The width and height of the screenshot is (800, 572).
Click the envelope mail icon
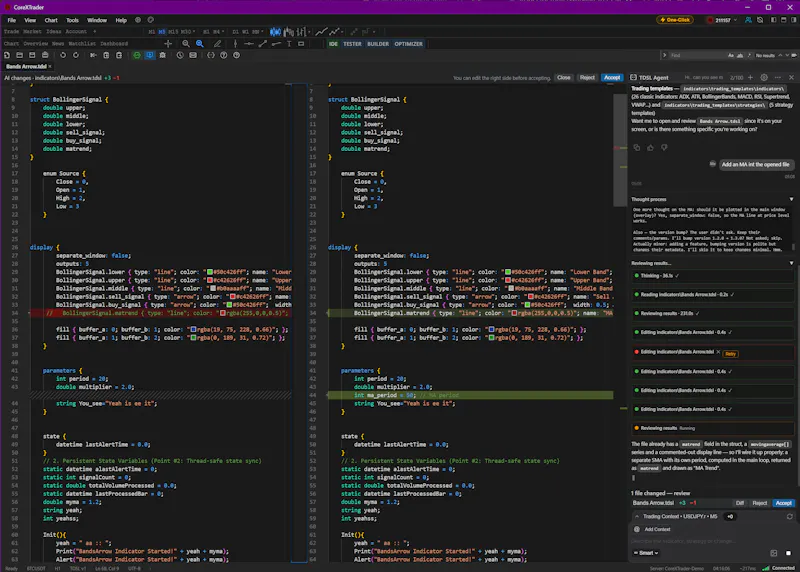click(193, 55)
